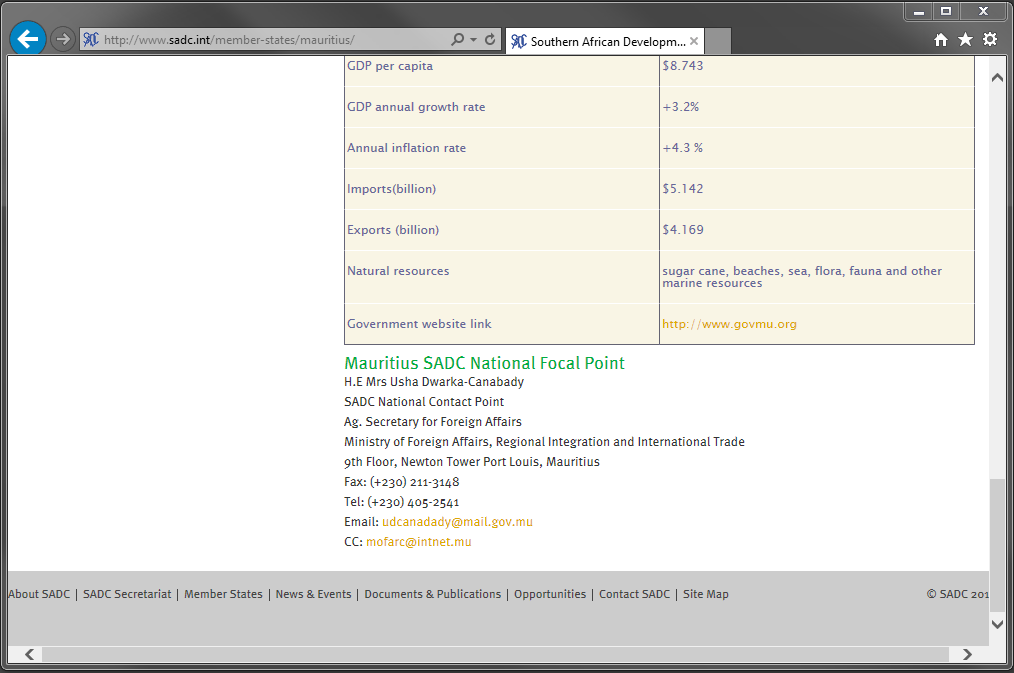Open About SADC footer link

click(39, 594)
